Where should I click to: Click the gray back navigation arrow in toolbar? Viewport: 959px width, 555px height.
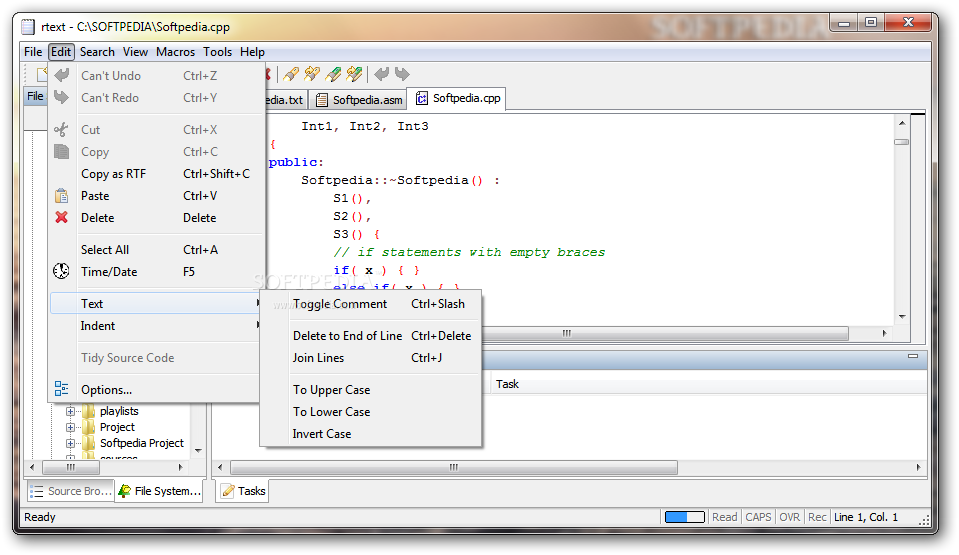coord(382,75)
